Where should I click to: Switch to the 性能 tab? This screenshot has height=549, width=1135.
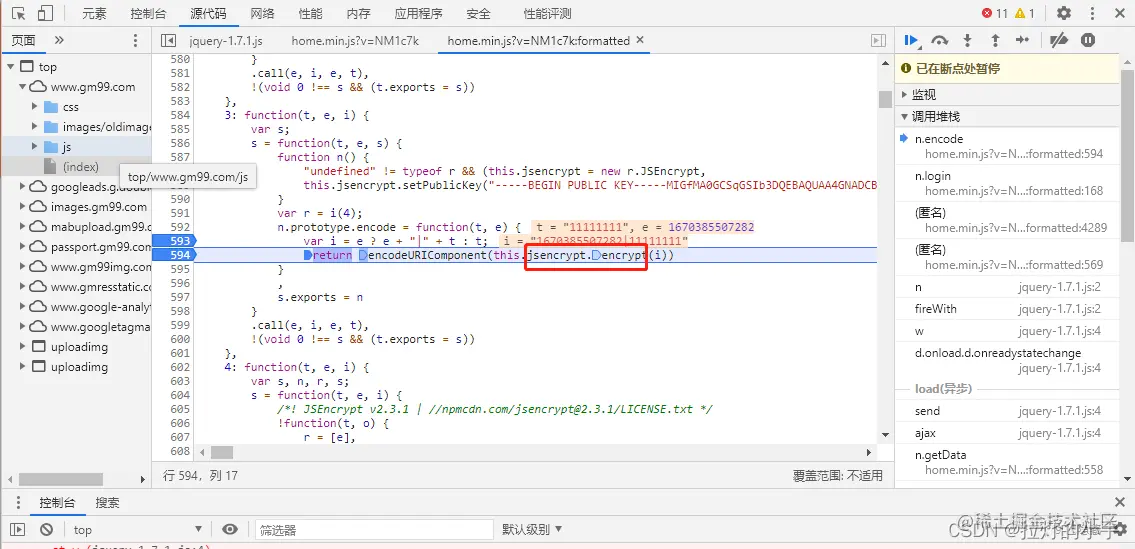point(311,14)
